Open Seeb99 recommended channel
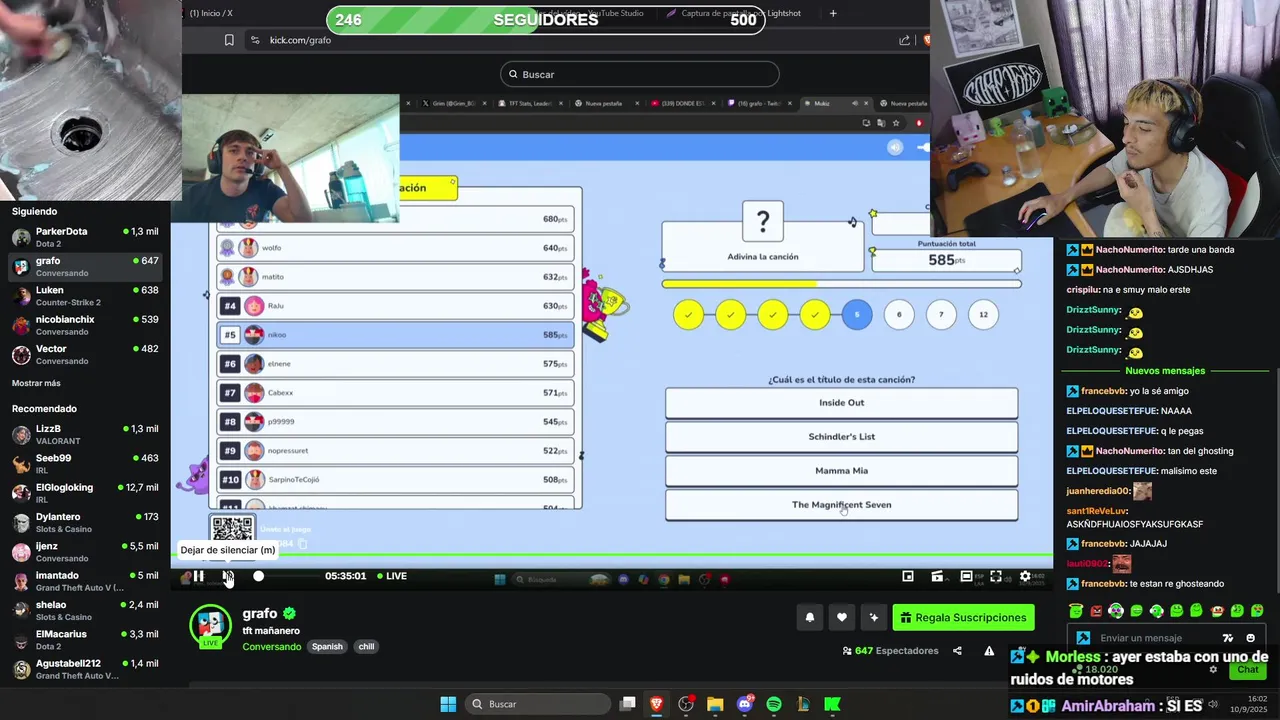The width and height of the screenshot is (1280, 720). point(85,464)
